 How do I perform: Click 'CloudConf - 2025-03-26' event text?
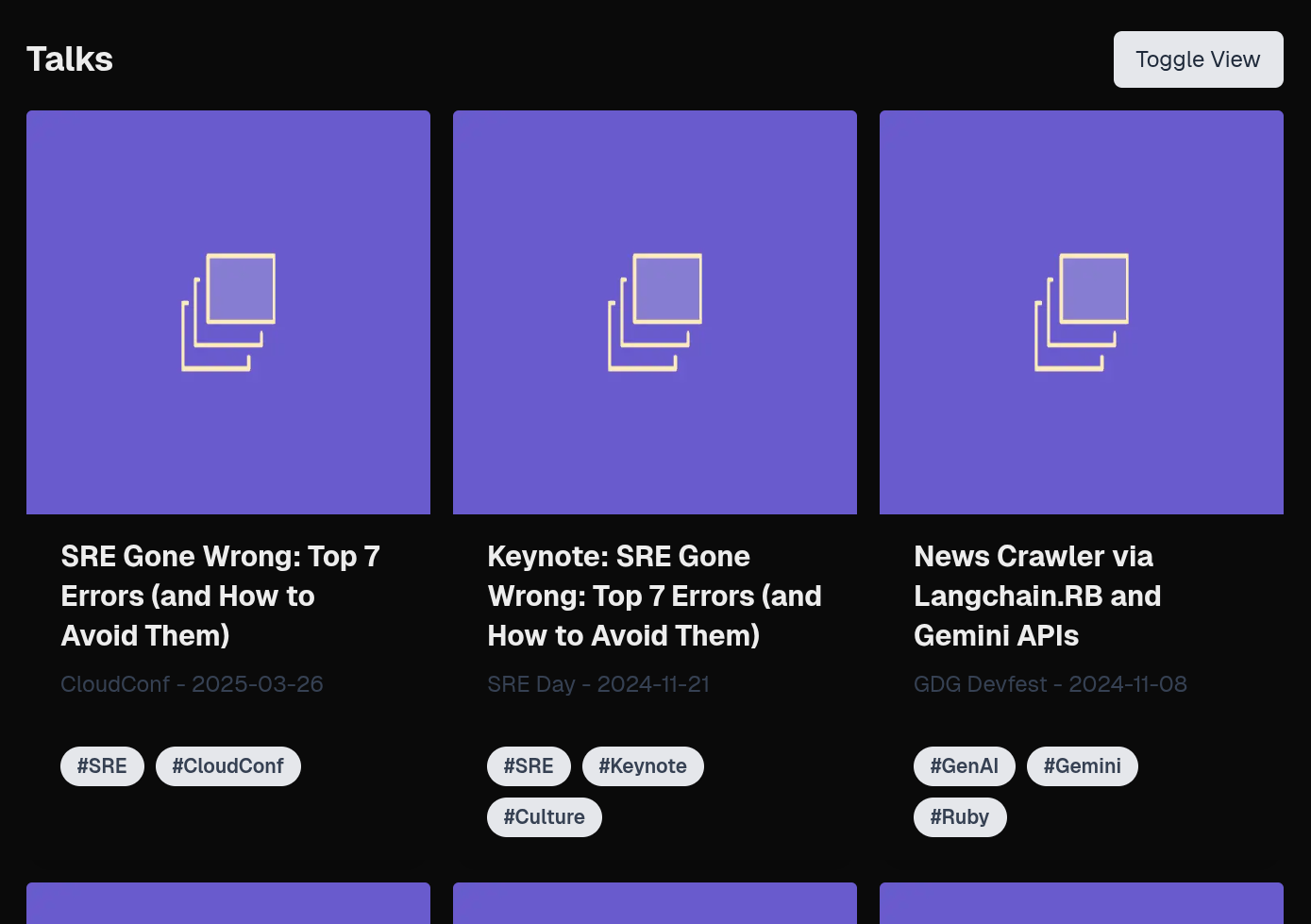point(192,684)
